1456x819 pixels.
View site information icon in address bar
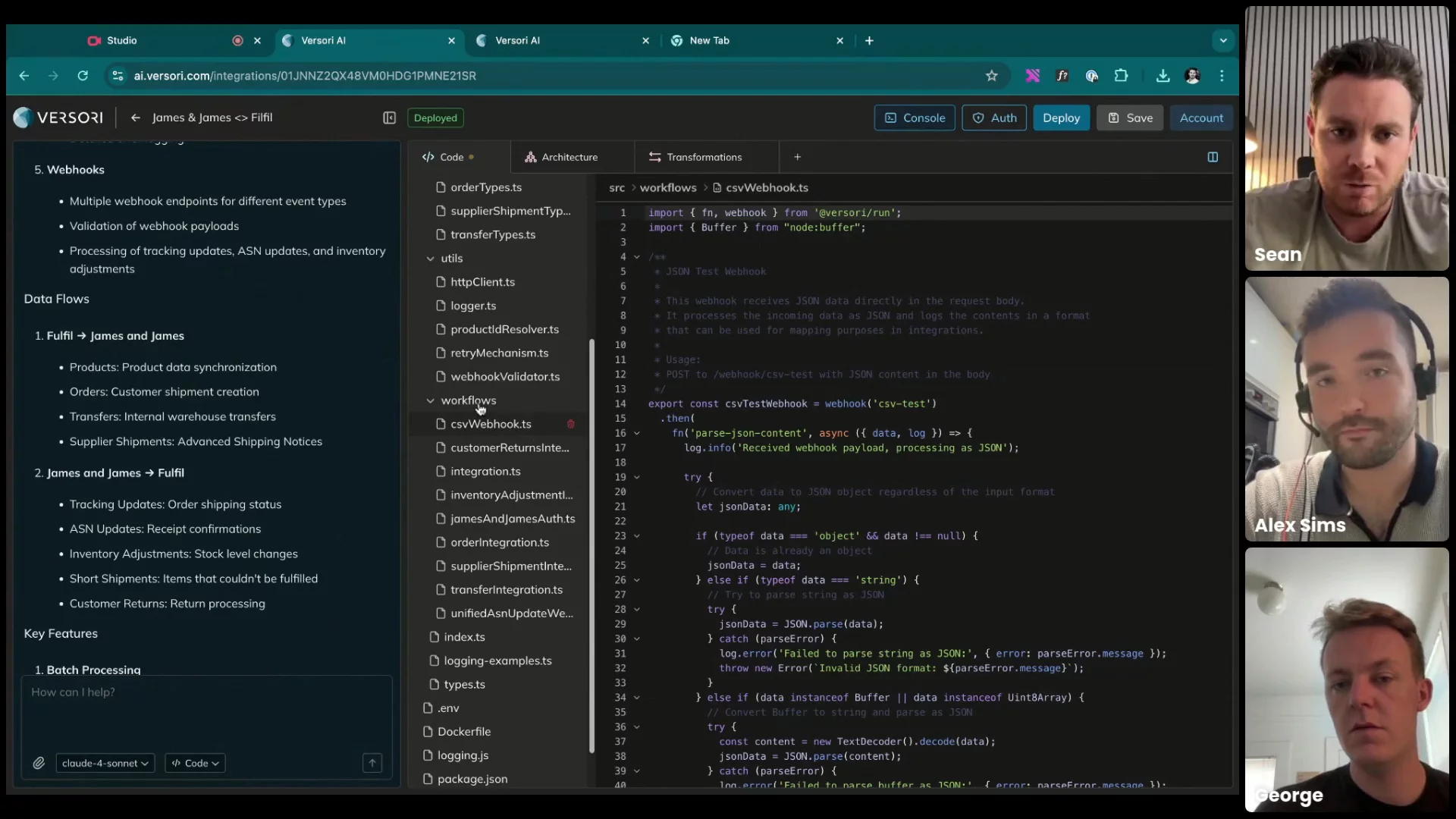click(x=118, y=76)
